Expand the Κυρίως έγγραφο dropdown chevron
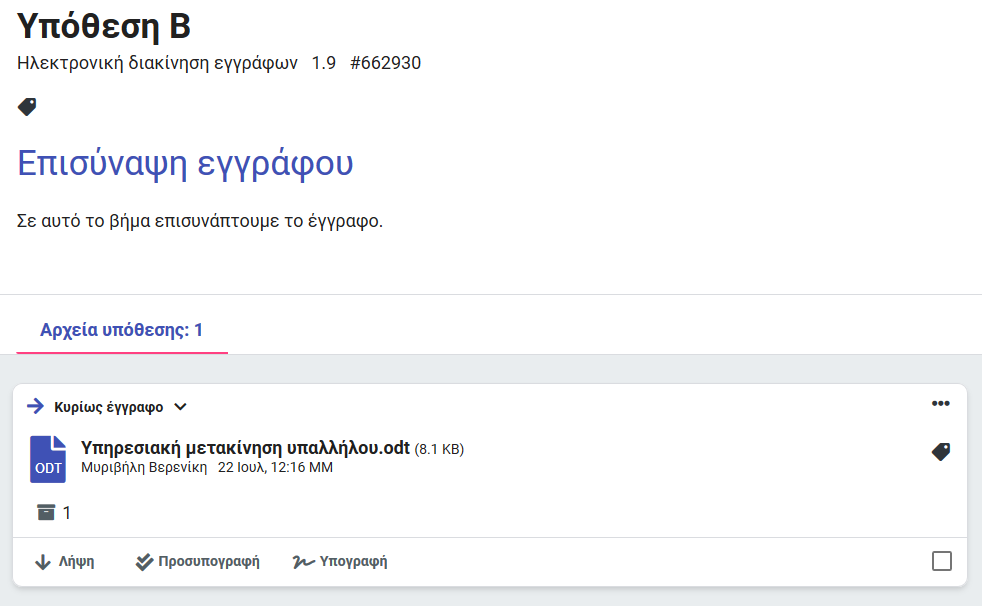This screenshot has width=982, height=606. (180, 407)
